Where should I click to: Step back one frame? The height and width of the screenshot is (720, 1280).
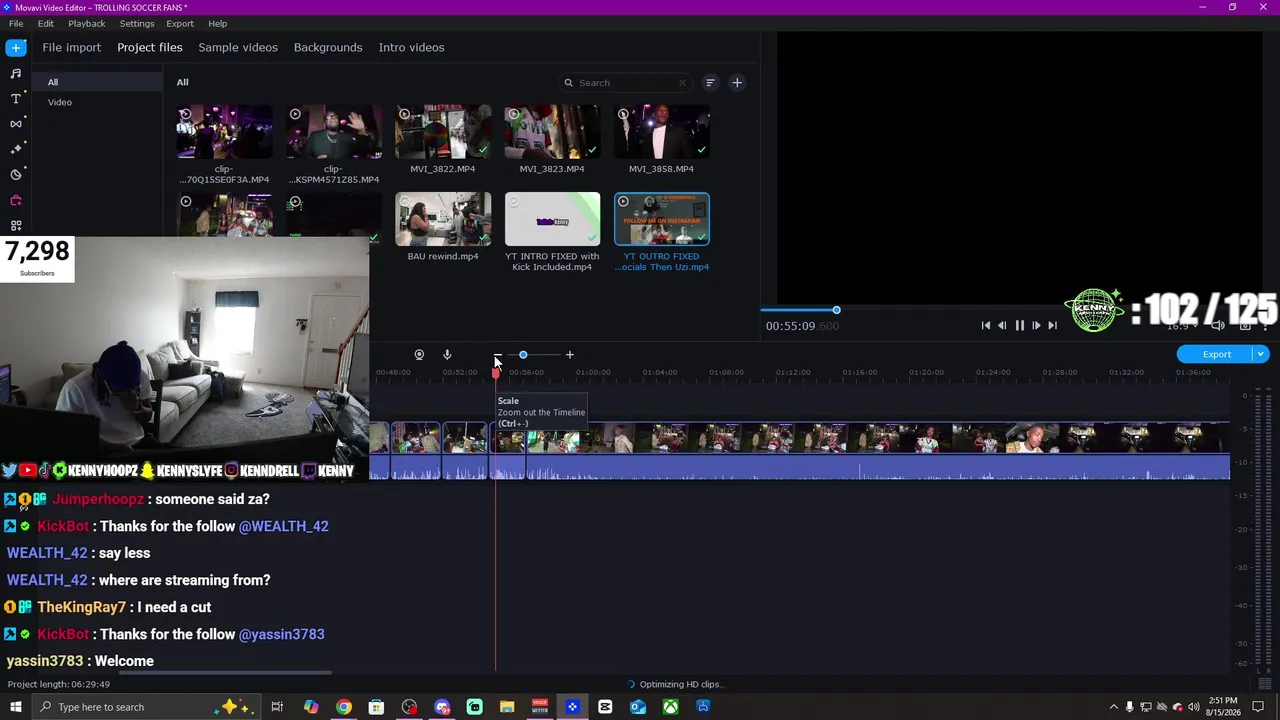1002,325
